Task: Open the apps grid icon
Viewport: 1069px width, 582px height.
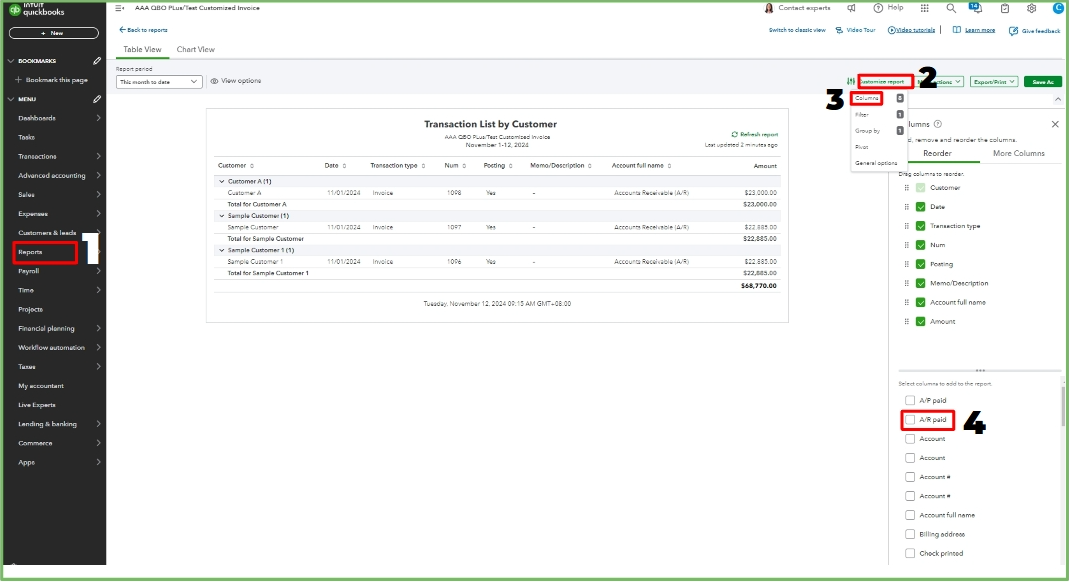Action: (x=925, y=8)
